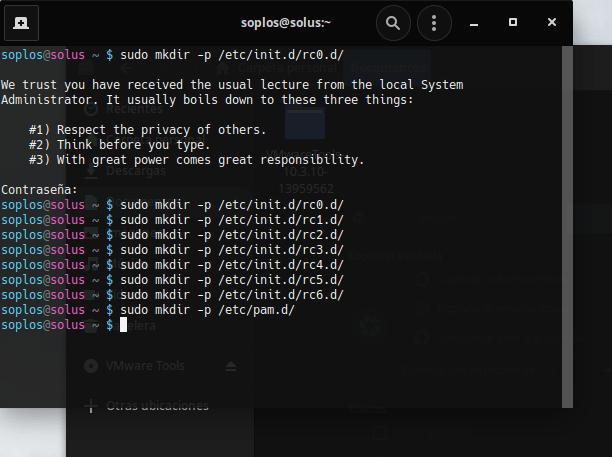Open the terminal three-dot menu

(434, 23)
